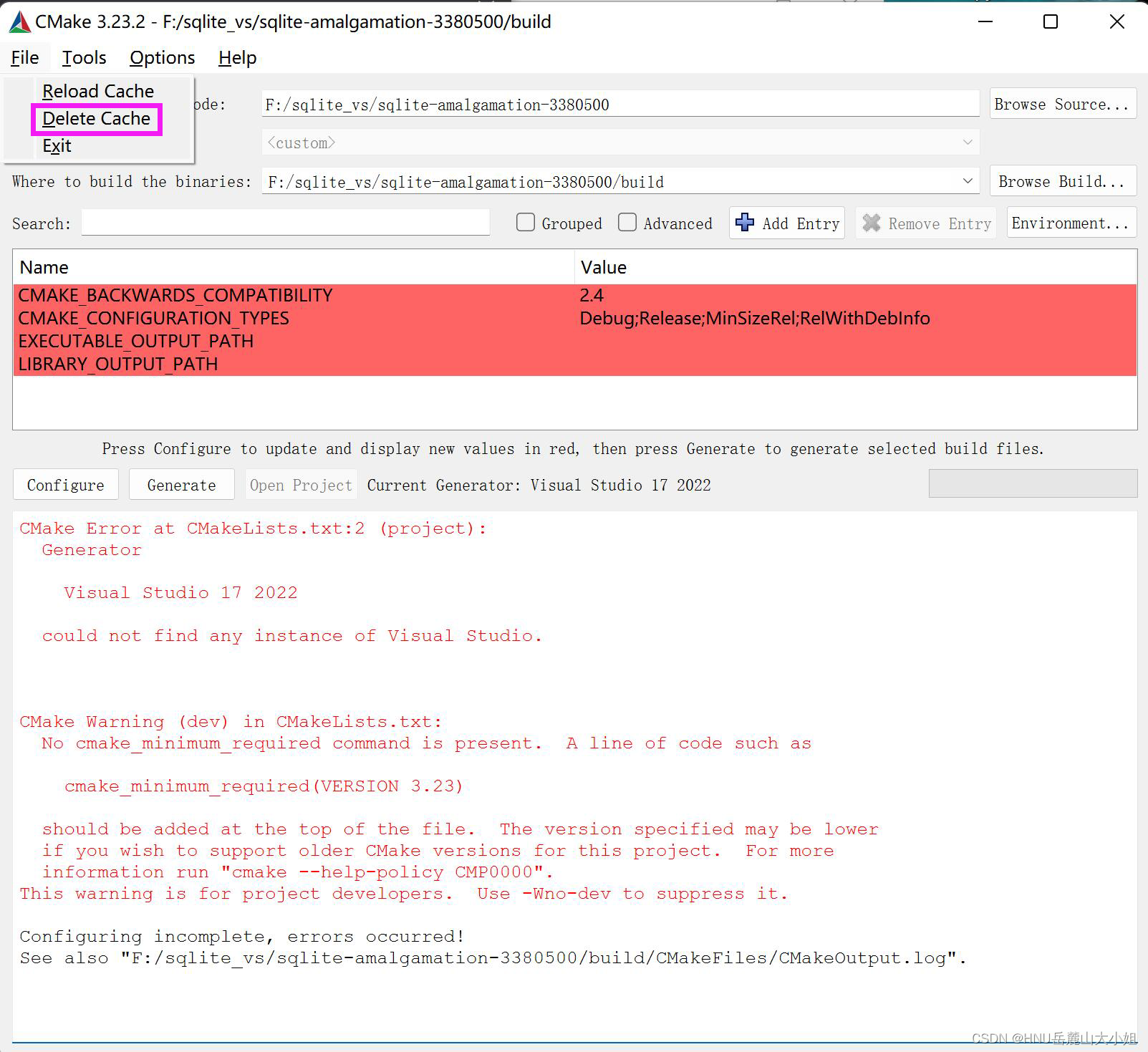Click the 'could not find any instance' error line
The width and height of the screenshot is (1148, 1052).
(x=292, y=636)
